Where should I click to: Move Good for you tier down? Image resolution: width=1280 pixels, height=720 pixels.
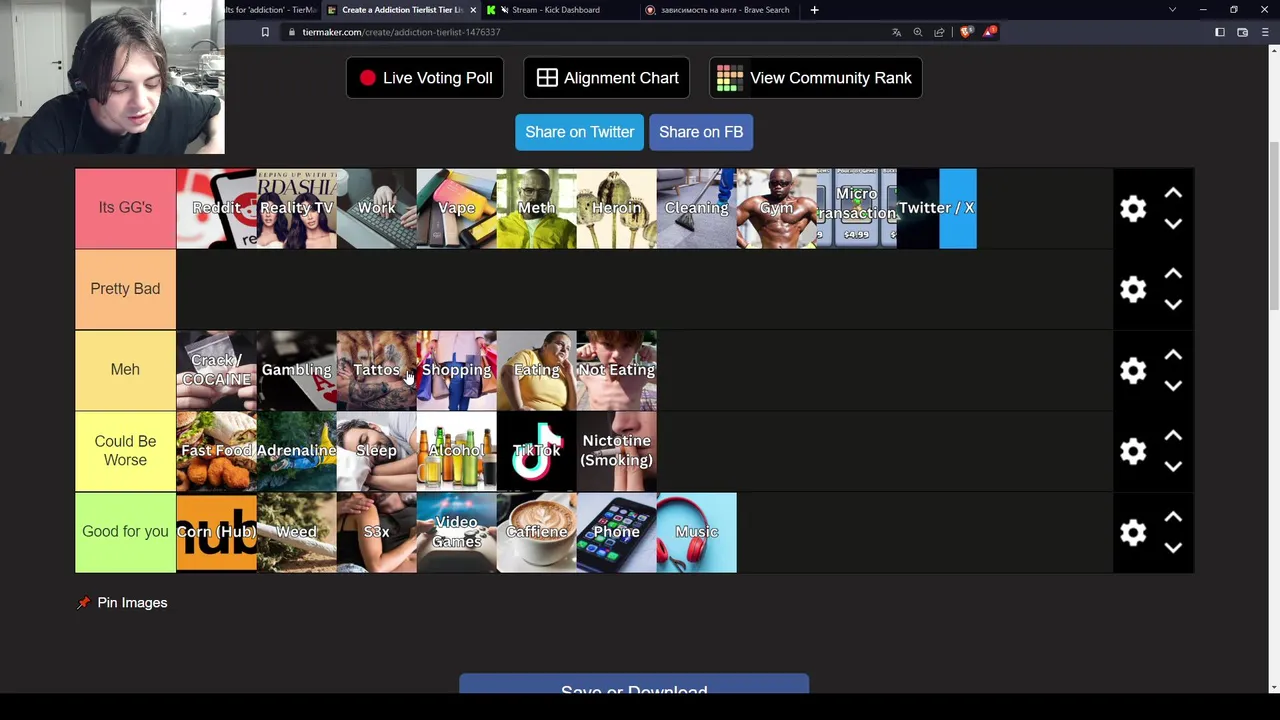coord(1173,547)
